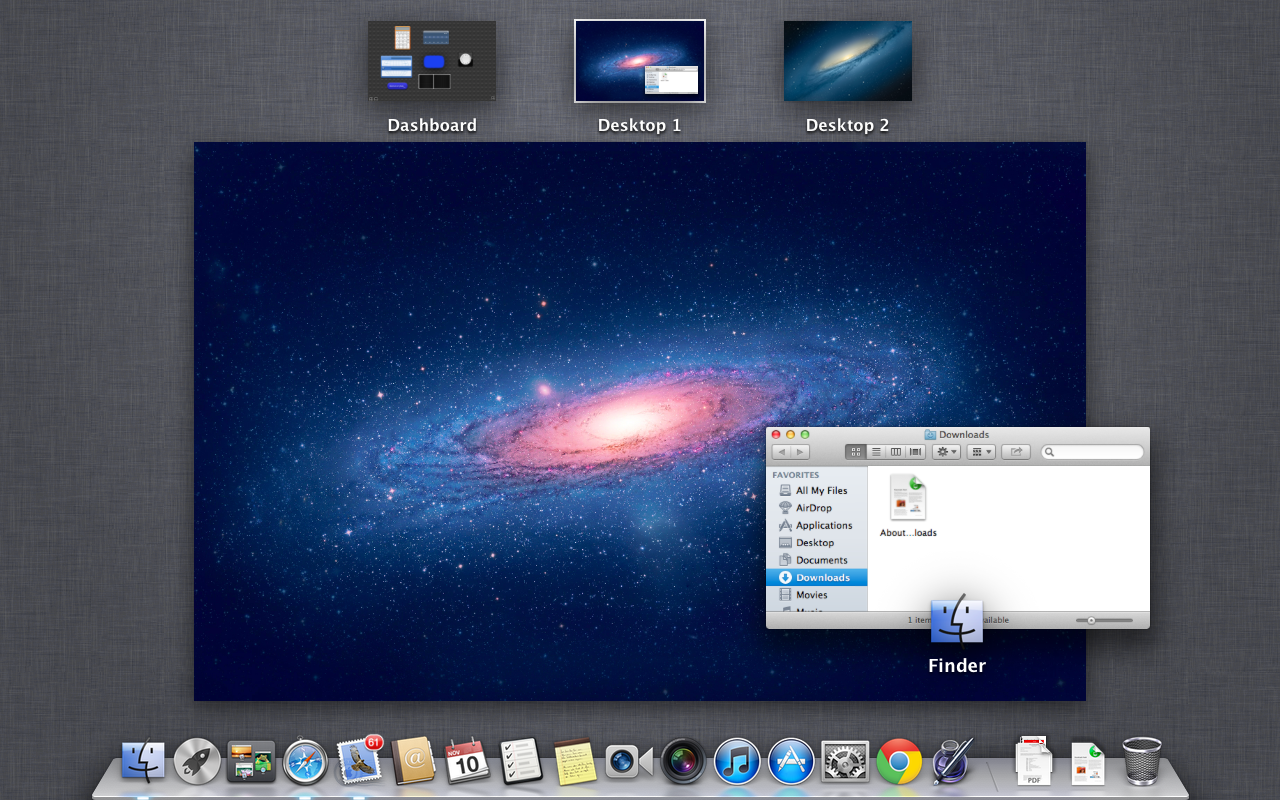Open the App Store icon in Dock
Screen dimensions: 1280x800
pyautogui.click(x=791, y=762)
